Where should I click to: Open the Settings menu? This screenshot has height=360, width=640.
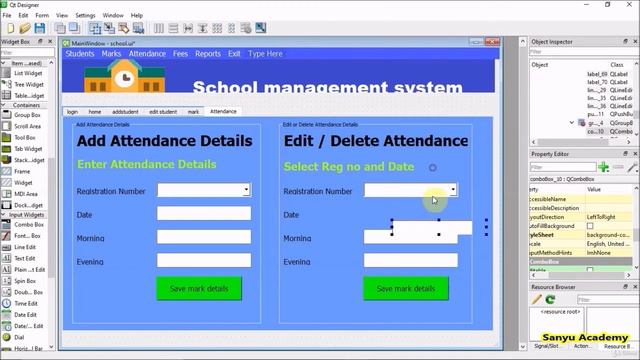tap(85, 15)
